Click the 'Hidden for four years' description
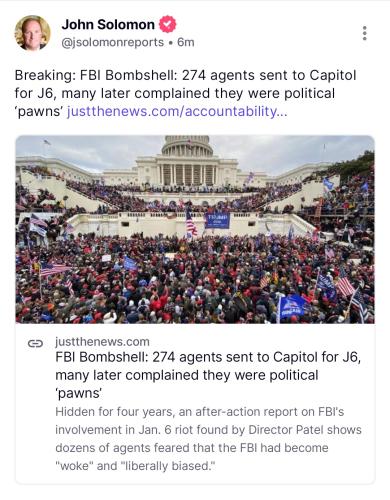 tap(208, 439)
